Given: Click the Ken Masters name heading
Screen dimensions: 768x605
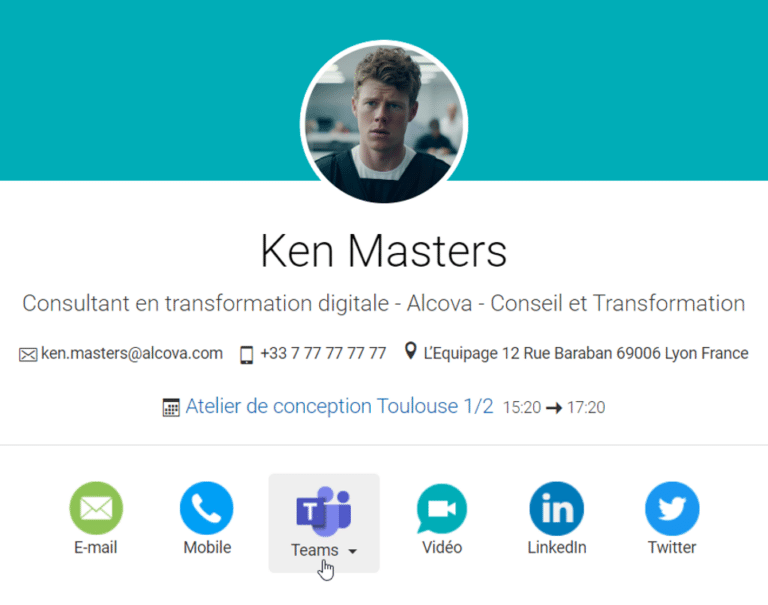Looking at the screenshot, I should click(384, 251).
